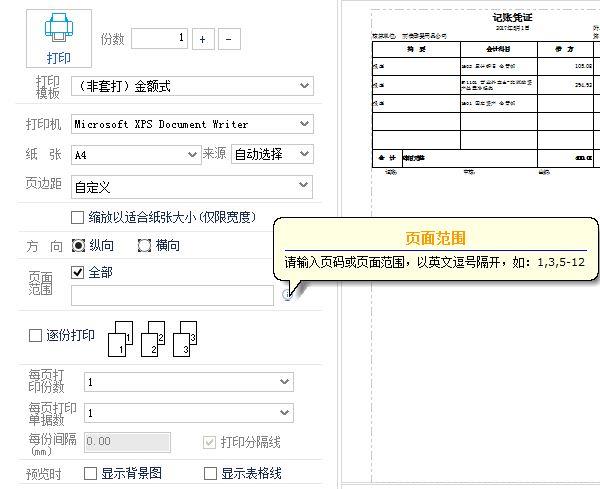
Task: Open the 每页打印份数 dropdown
Action: coord(189,382)
